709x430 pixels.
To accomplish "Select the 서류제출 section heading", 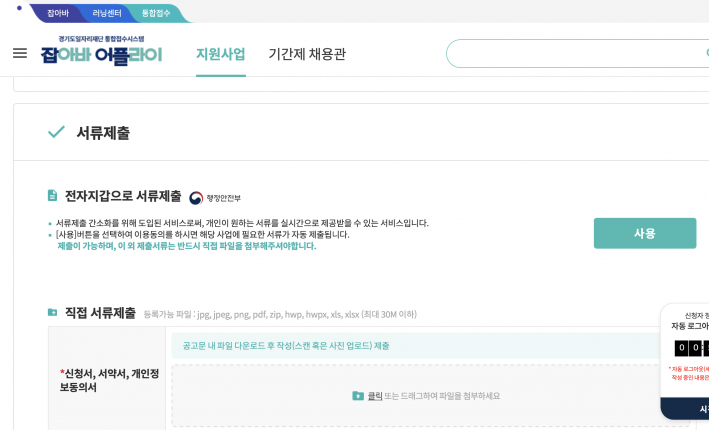I will [103, 133].
